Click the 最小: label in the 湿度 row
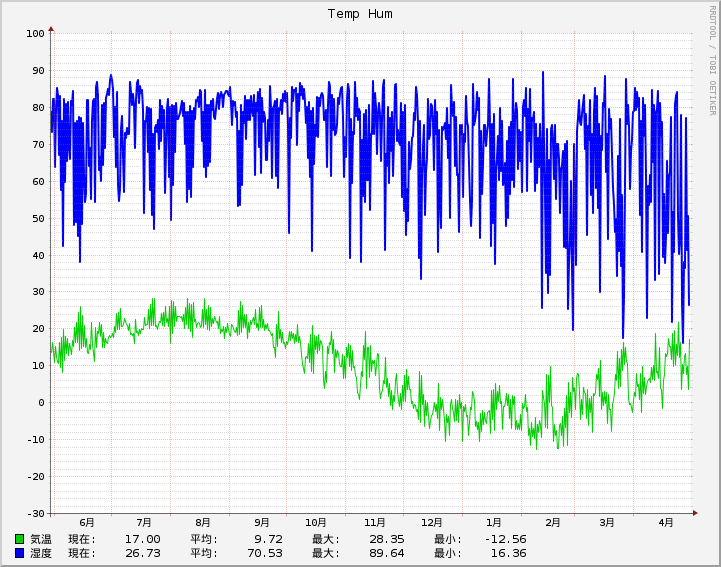 click(x=447, y=553)
